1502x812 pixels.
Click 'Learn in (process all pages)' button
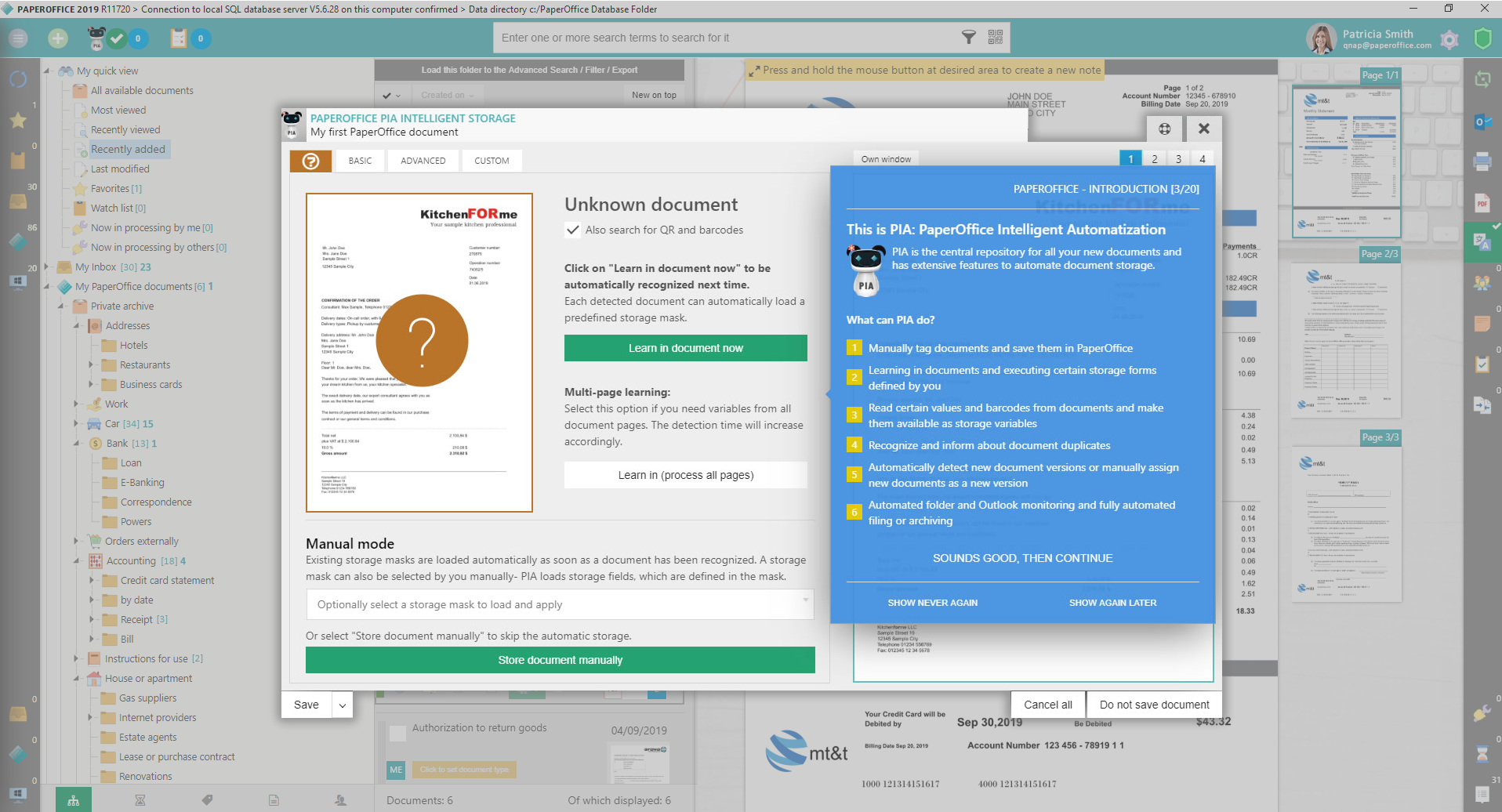point(686,475)
